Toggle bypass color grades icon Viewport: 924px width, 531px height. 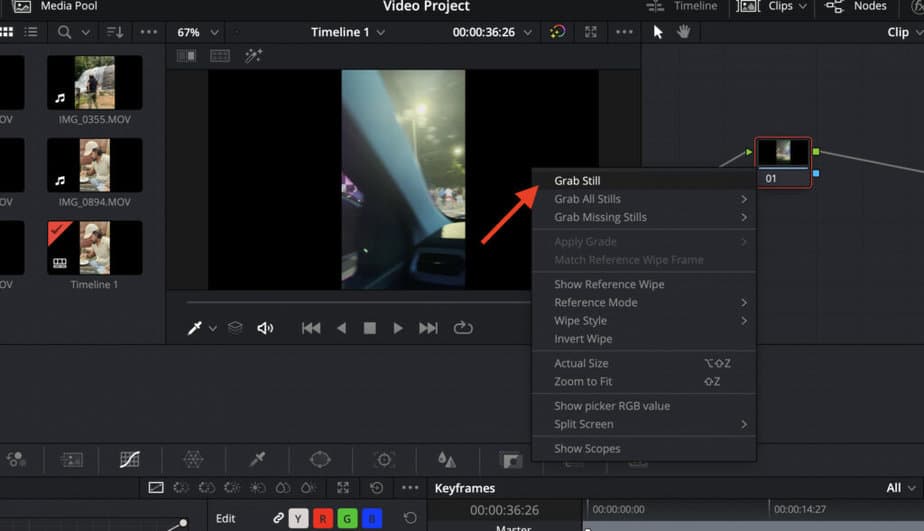tap(557, 32)
